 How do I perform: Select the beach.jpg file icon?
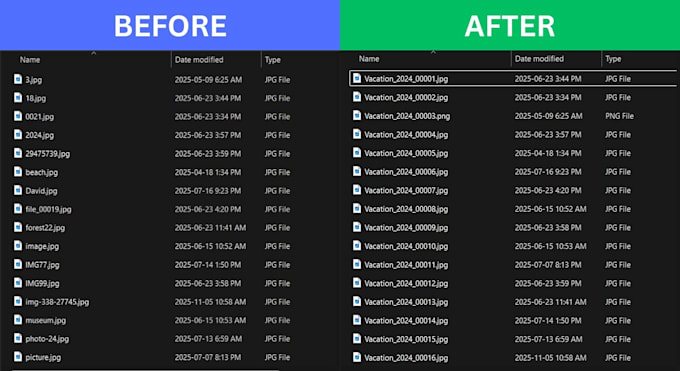[x=18, y=172]
